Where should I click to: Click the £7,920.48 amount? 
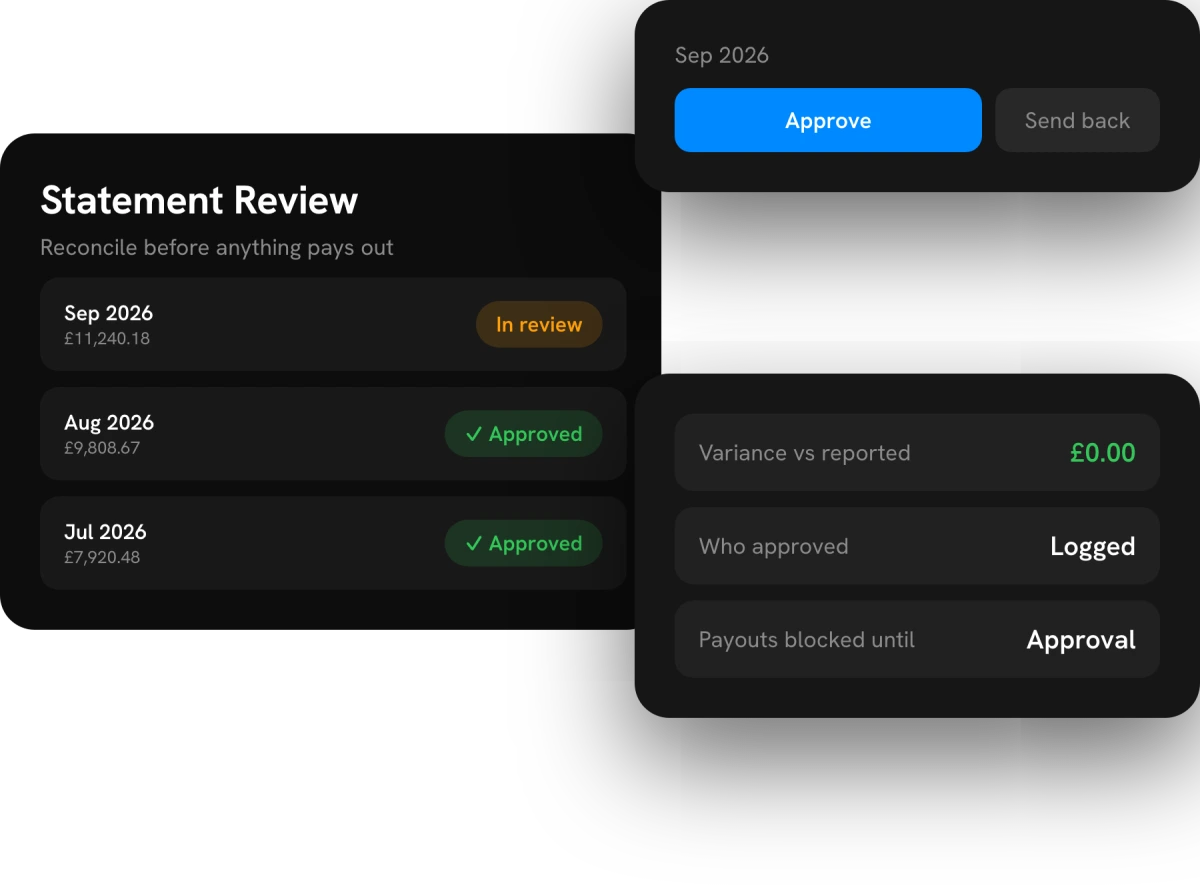pyautogui.click(x=102, y=557)
